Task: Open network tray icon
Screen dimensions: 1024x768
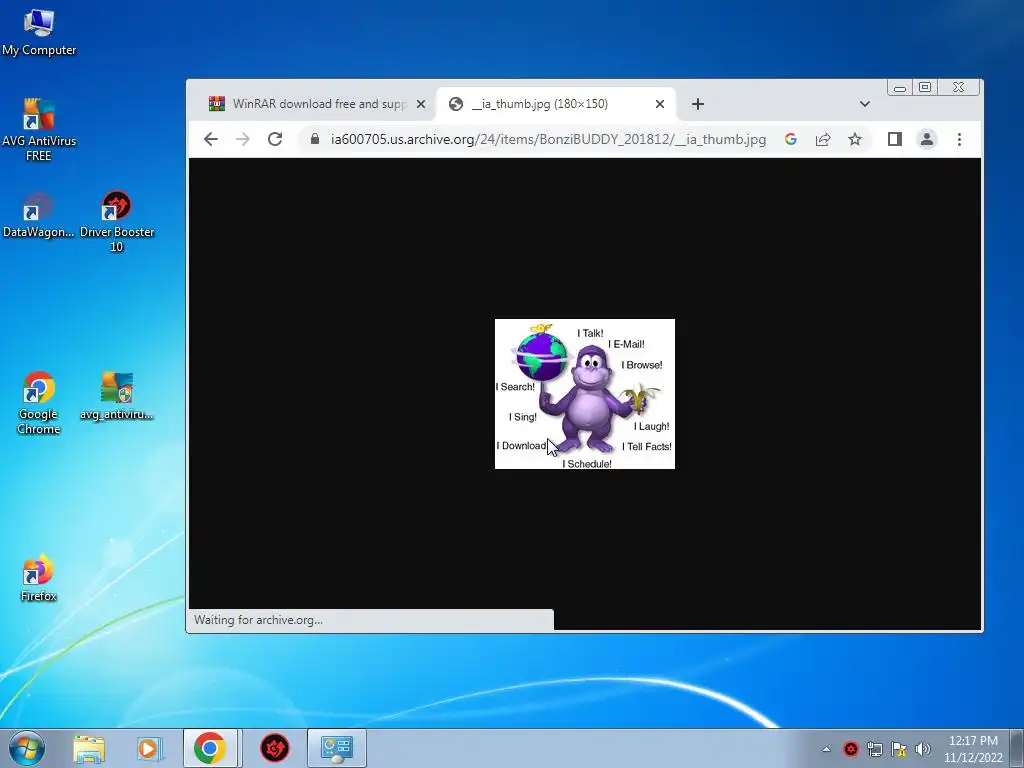Action: point(875,749)
